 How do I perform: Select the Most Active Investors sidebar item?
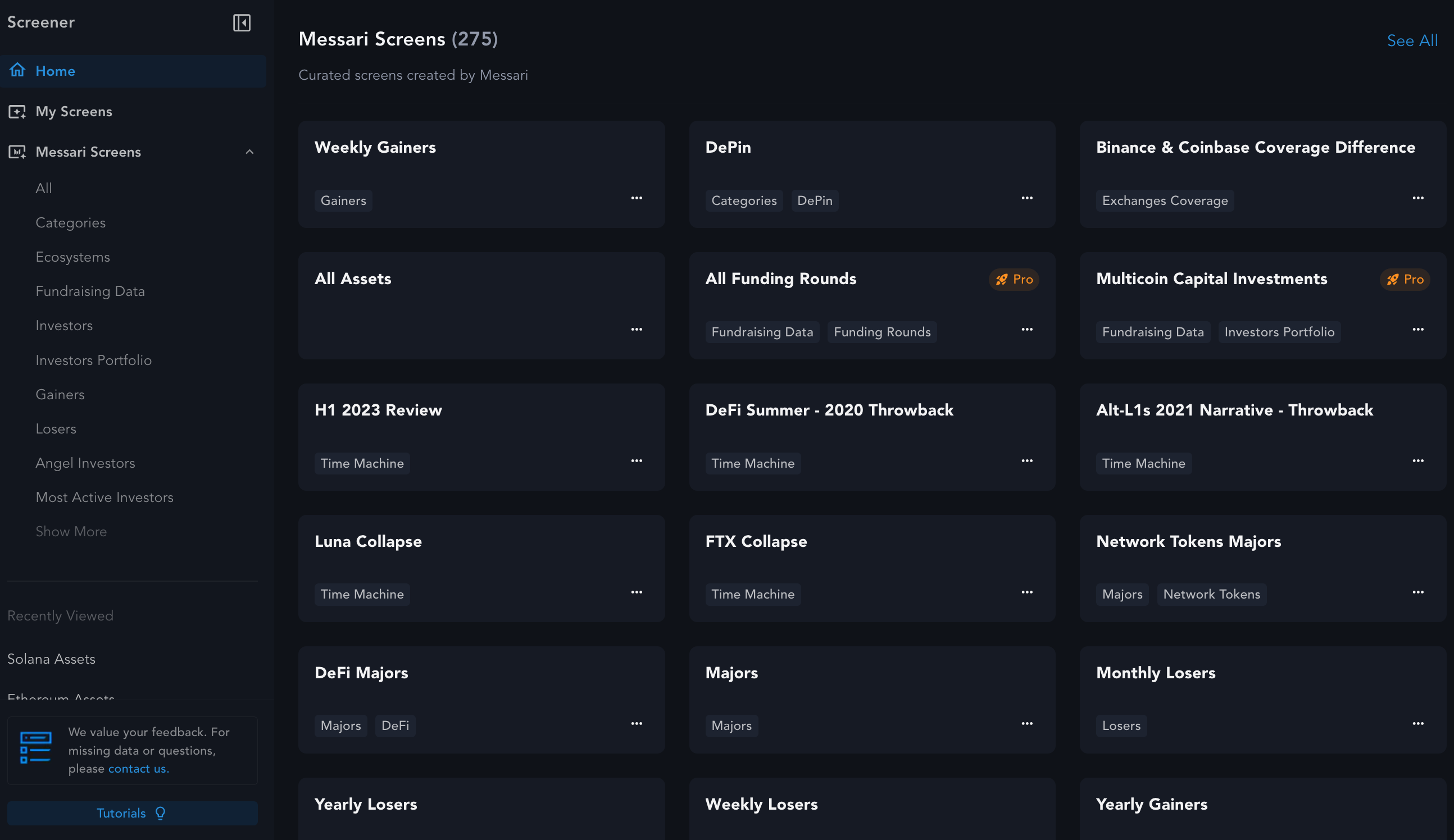coord(104,497)
